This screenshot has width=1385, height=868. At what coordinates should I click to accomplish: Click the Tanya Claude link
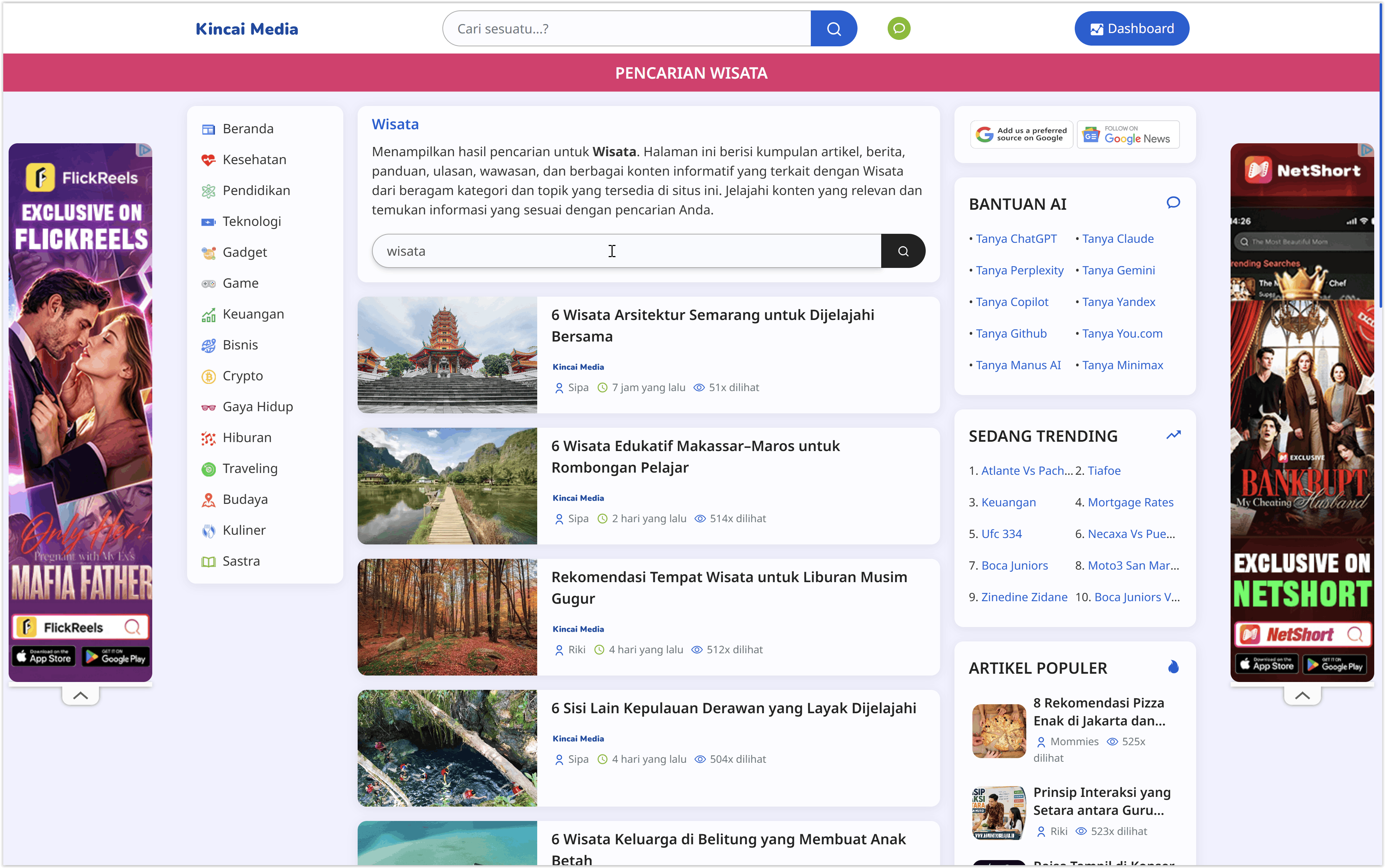click(1117, 239)
